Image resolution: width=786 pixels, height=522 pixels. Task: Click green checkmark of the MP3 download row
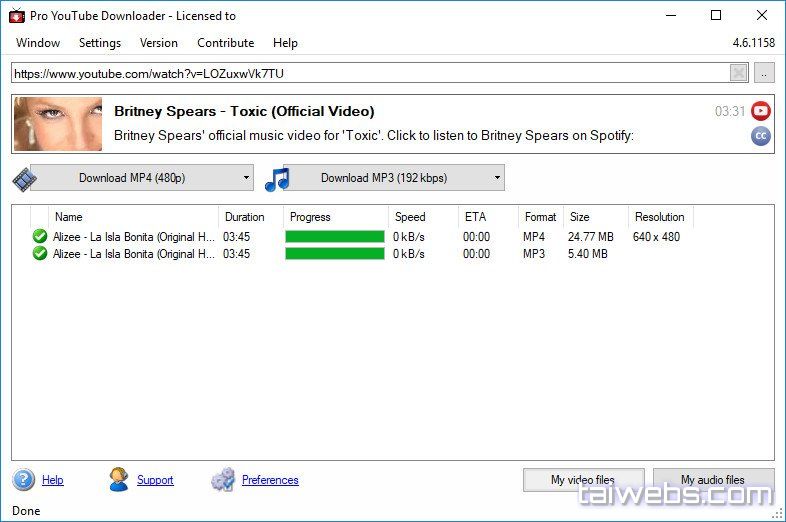coord(40,254)
